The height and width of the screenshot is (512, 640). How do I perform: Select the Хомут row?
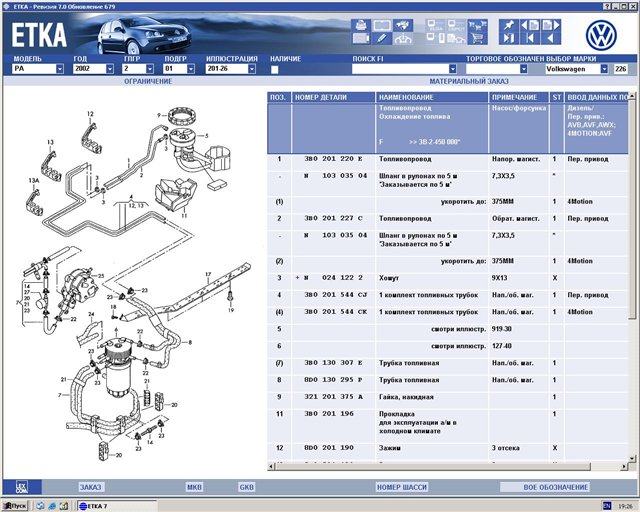click(447, 278)
